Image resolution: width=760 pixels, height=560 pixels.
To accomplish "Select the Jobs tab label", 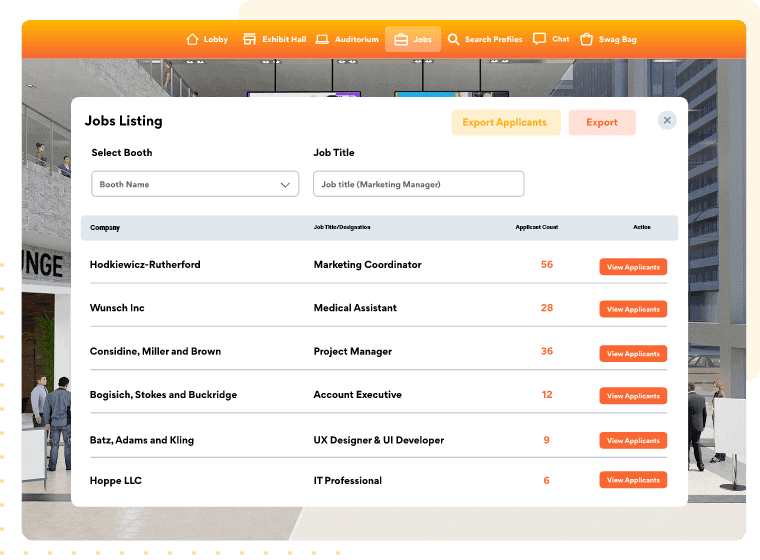I will pyautogui.click(x=422, y=39).
